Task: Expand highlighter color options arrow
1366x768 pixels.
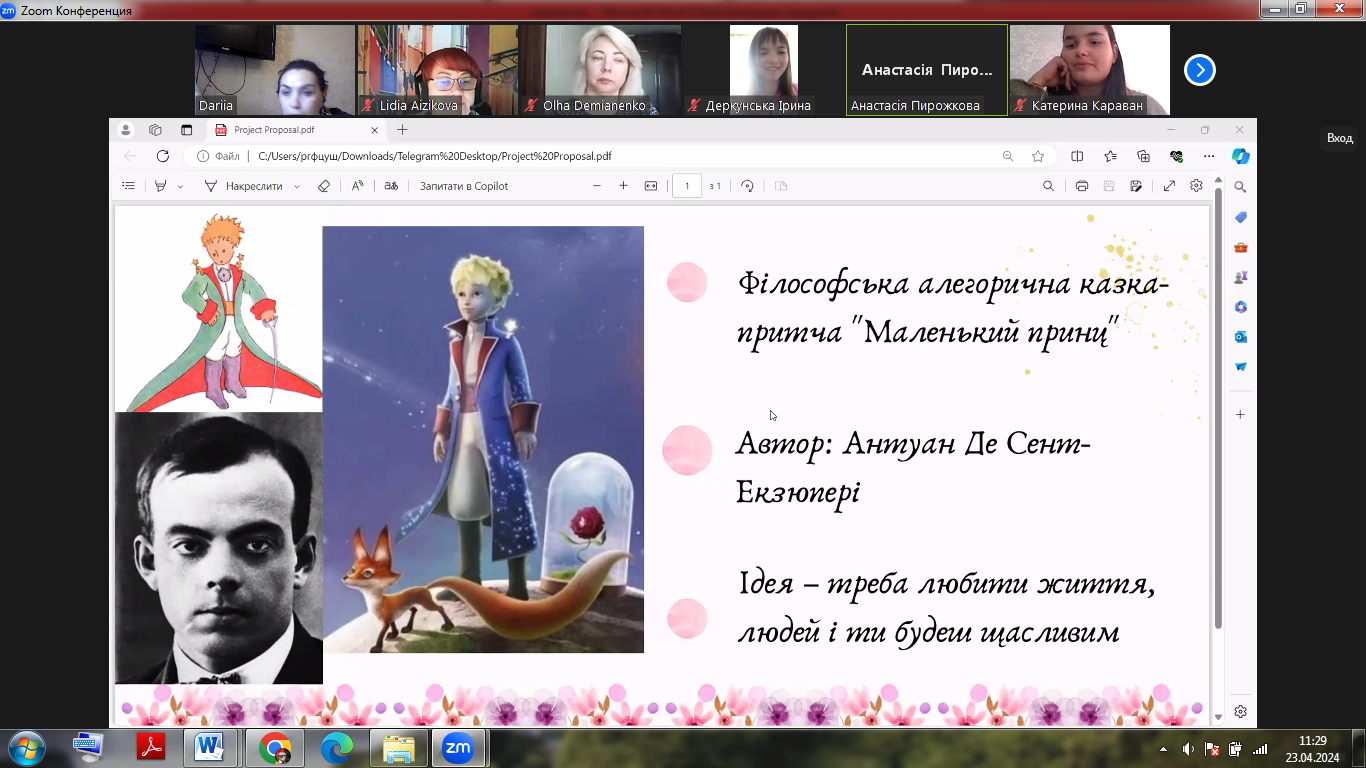Action: (x=181, y=186)
